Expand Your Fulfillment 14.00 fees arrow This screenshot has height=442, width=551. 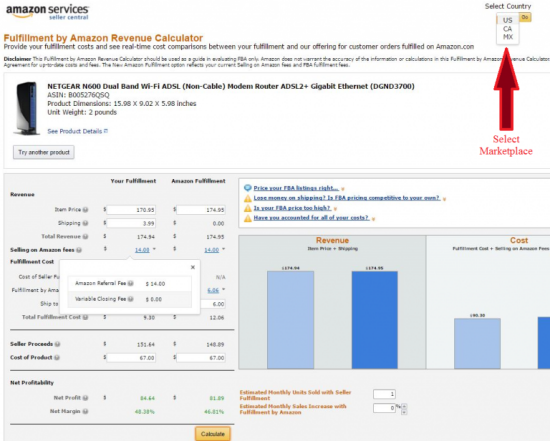154,249
